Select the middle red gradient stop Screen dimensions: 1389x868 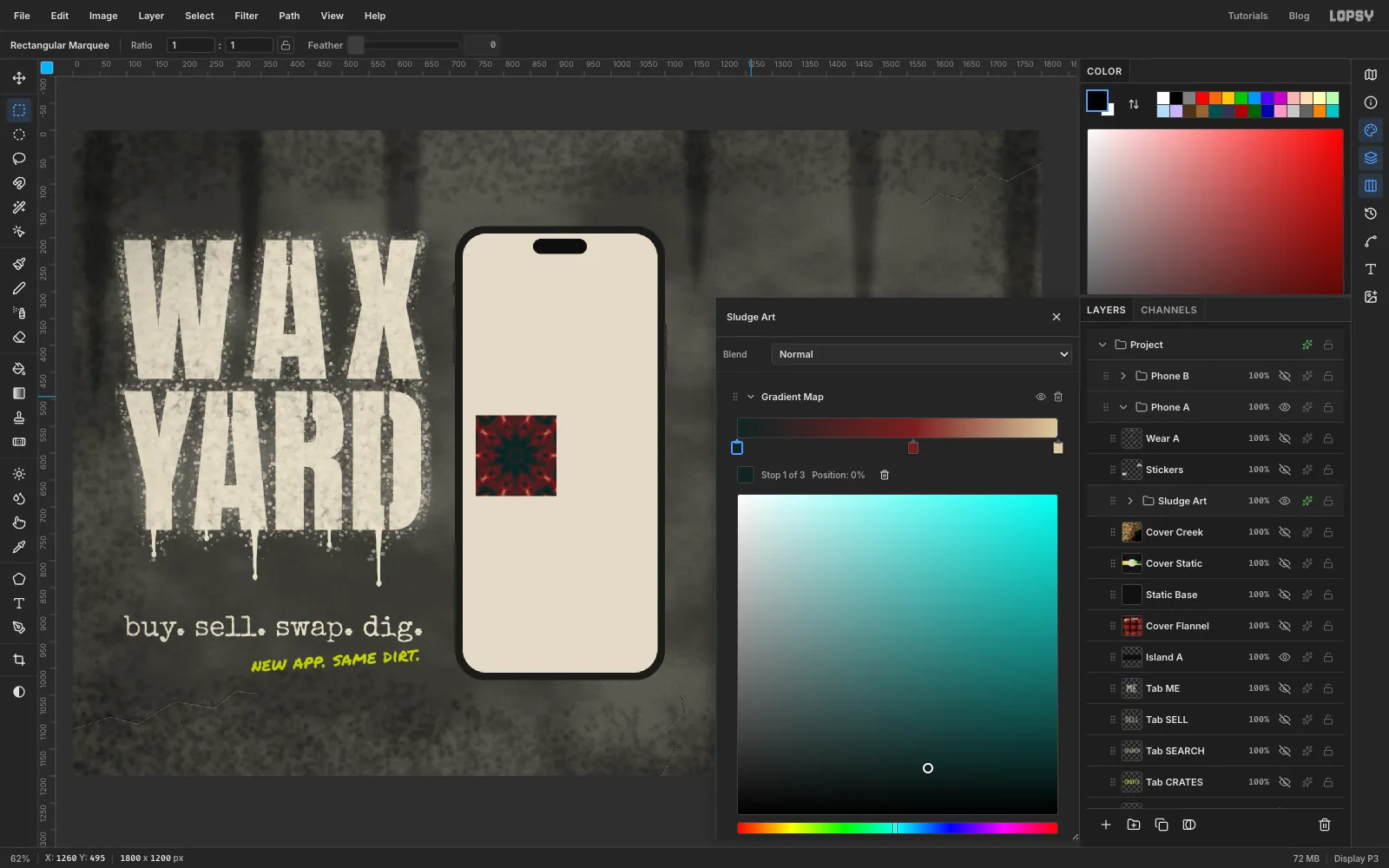[x=913, y=447]
